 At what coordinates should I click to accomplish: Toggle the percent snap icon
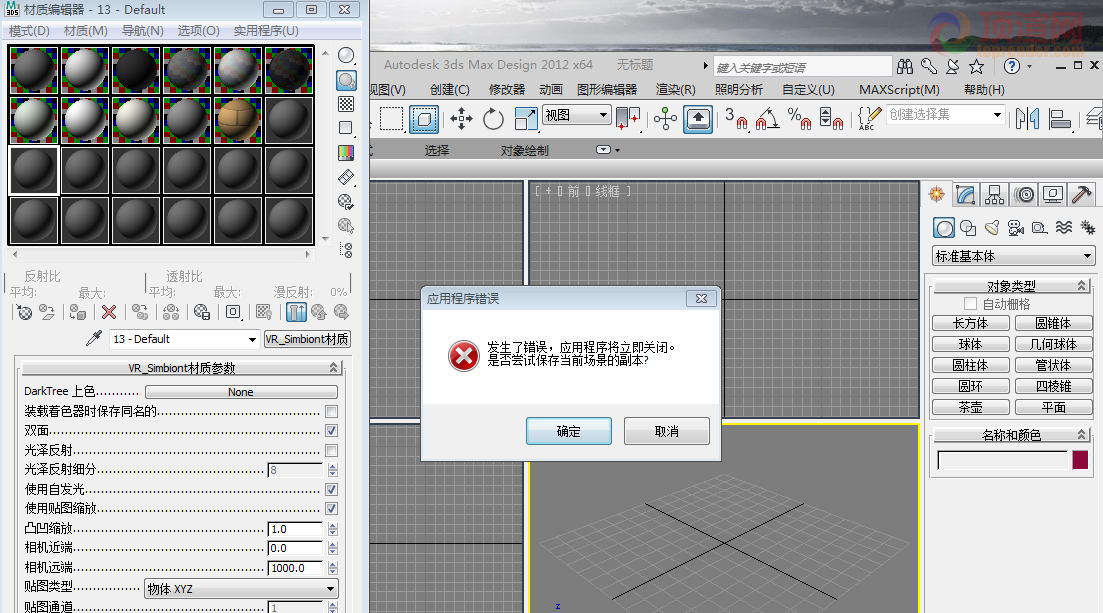pyautogui.click(x=799, y=118)
